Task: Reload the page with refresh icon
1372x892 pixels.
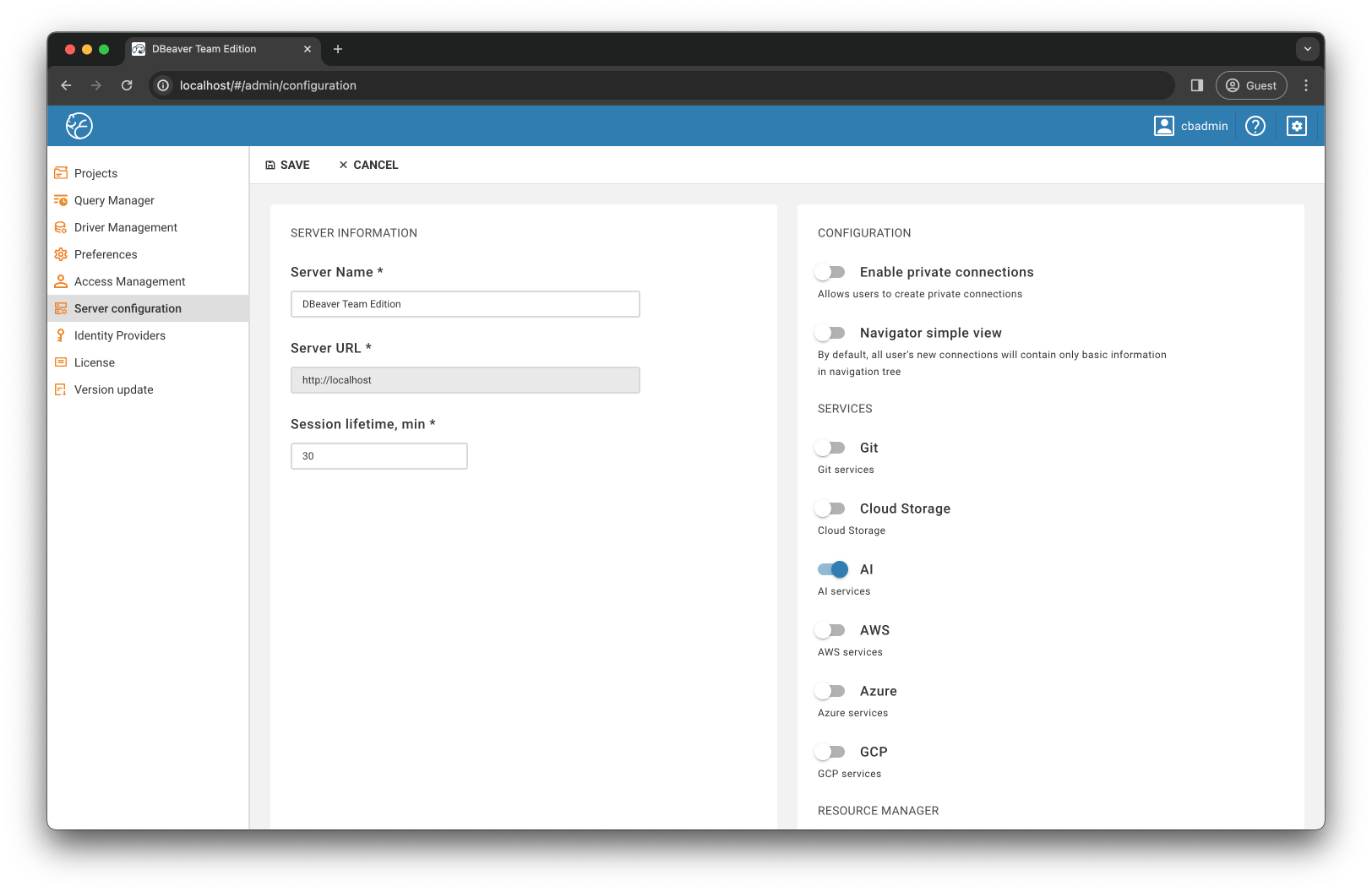Action: point(127,85)
